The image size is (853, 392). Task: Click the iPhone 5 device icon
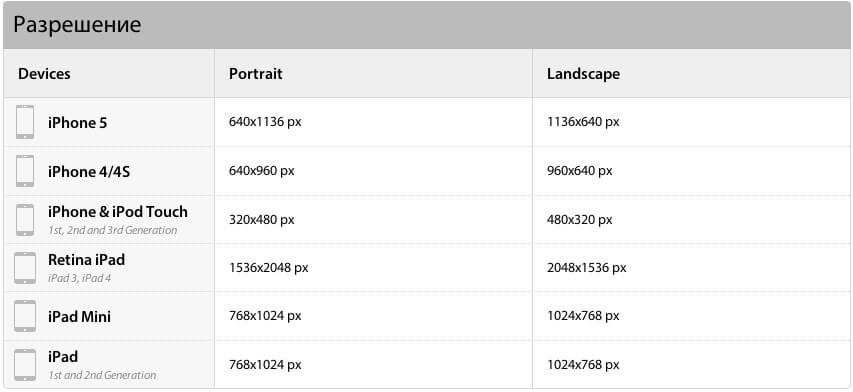pos(25,122)
